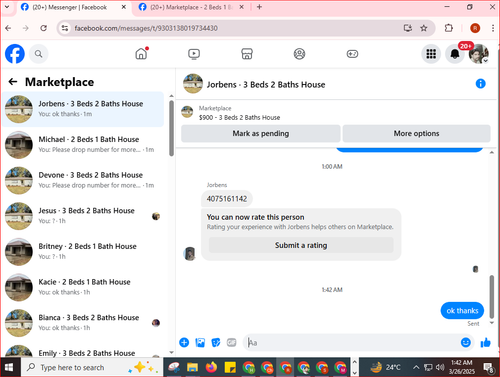The width and height of the screenshot is (500, 377).
Task: Click back arrow beside Marketplace heading
Action: 13,82
